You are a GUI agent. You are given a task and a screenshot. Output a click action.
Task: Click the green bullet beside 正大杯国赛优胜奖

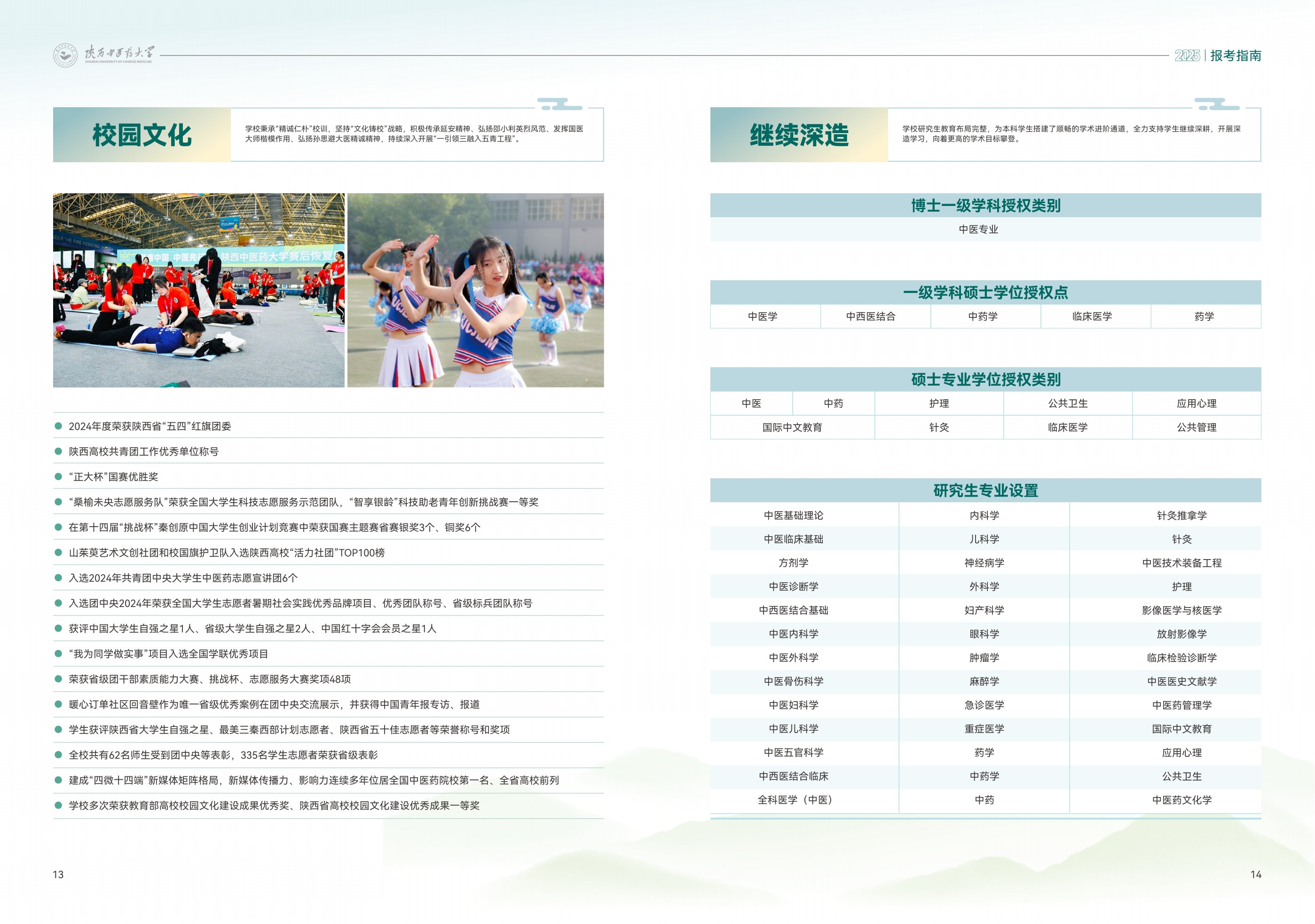coord(58,477)
